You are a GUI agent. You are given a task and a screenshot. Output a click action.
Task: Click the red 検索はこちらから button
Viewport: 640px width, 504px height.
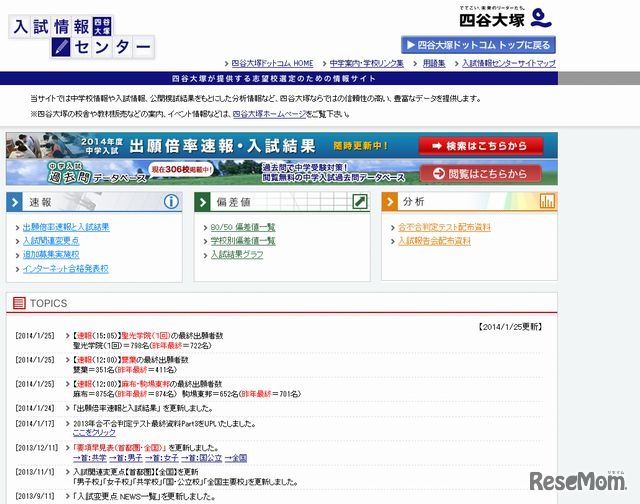pos(481,146)
